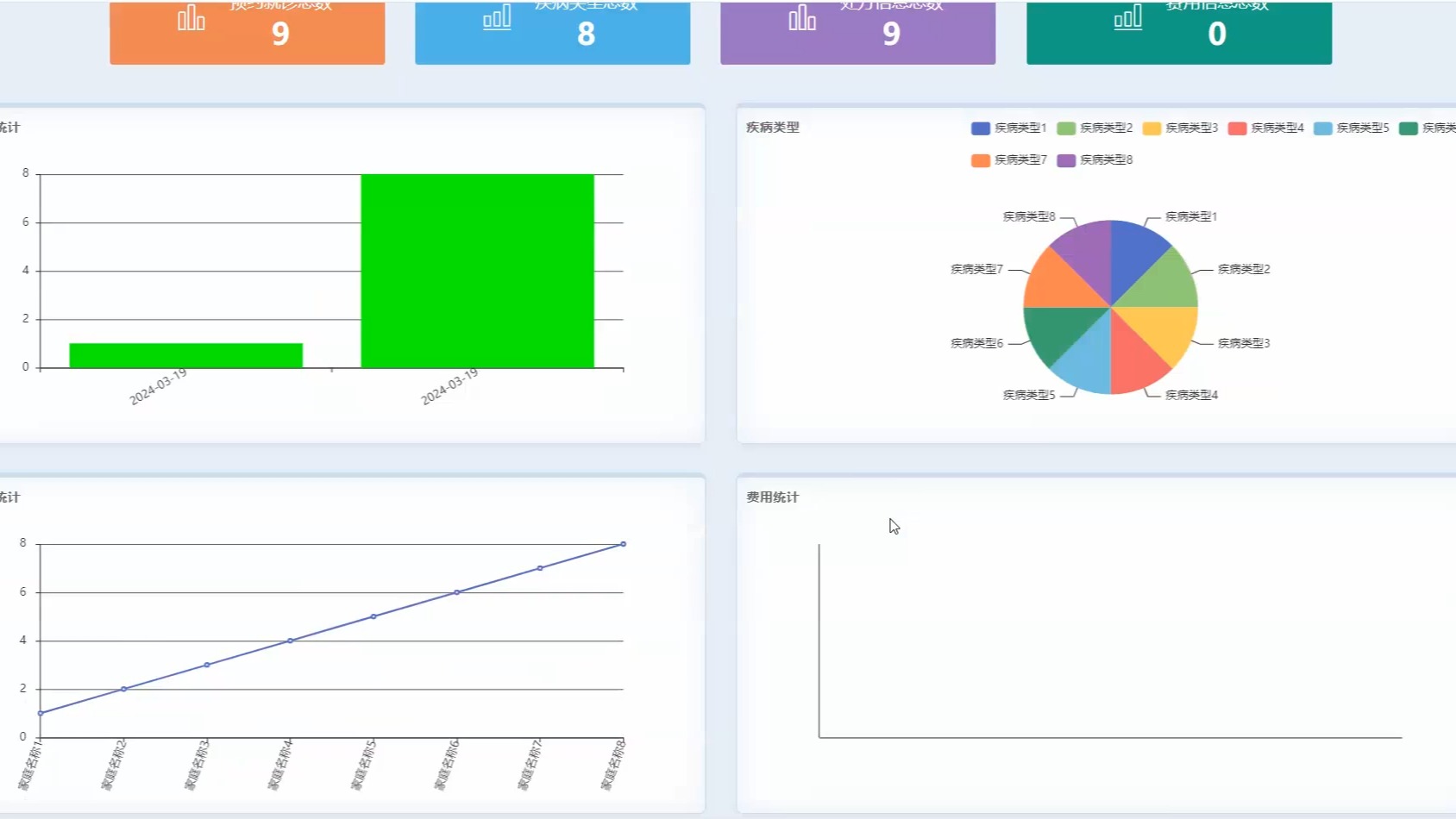Toggle 疾病类型8 legend entry

tap(1095, 159)
